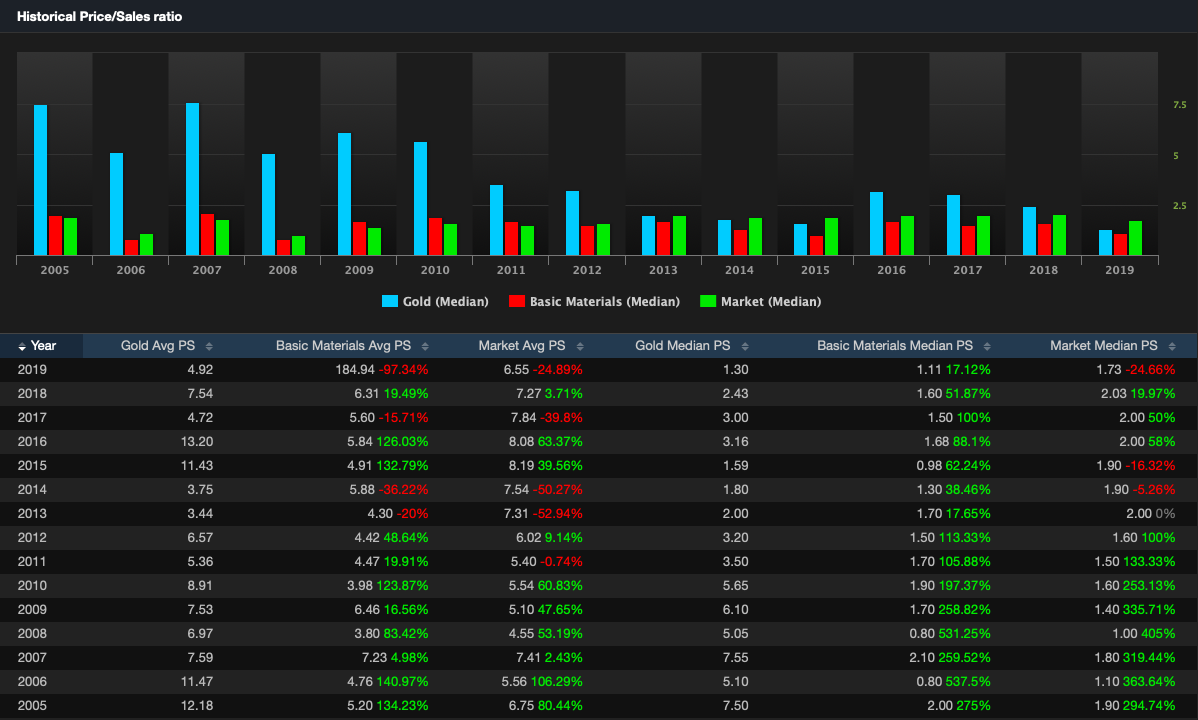The width and height of the screenshot is (1198, 720).
Task: Sort by the Gold Median PS header text
Action: pyautogui.click(x=682, y=345)
